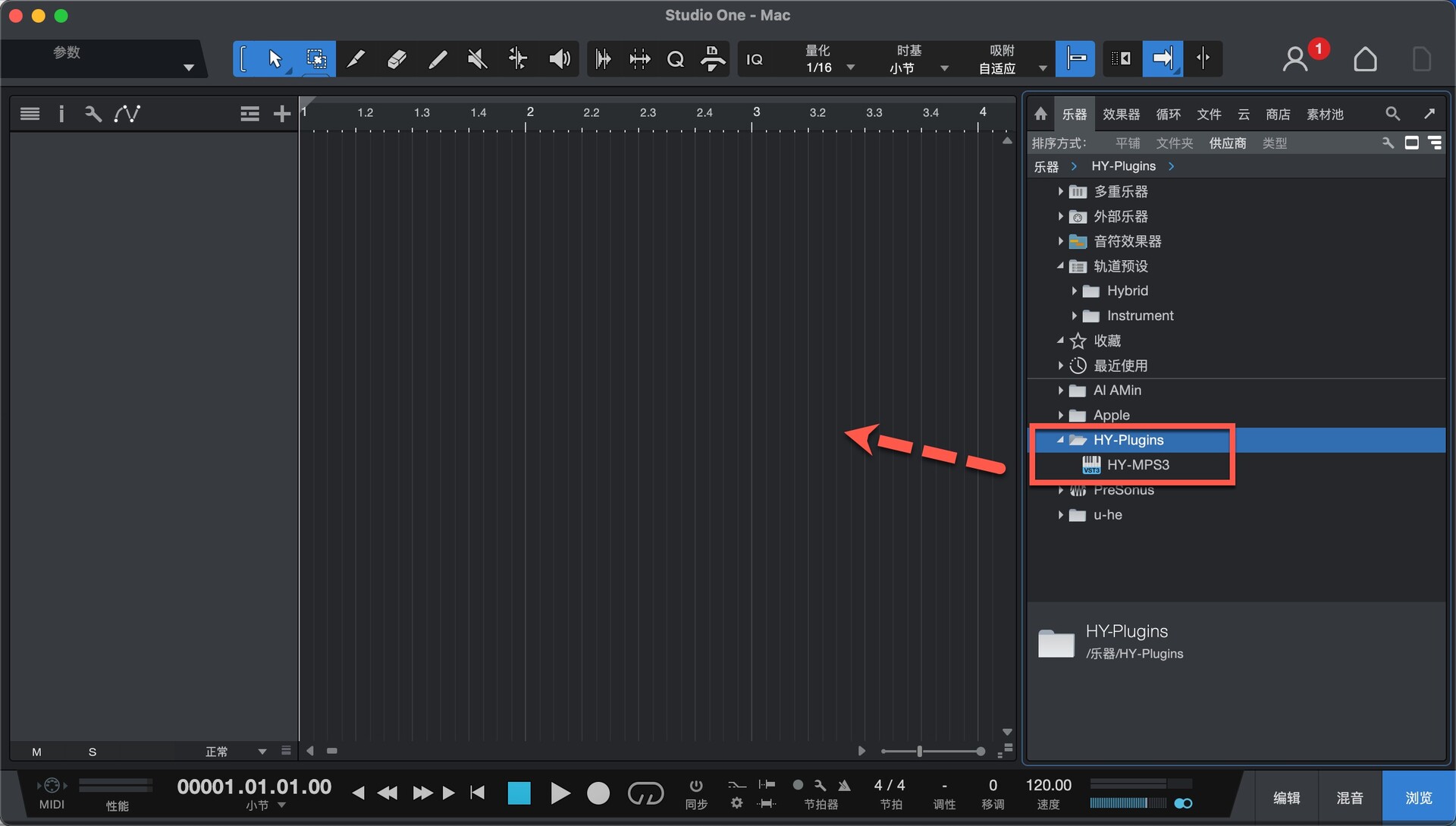Collapse the HY-Plugins folder
1456x826 pixels.
click(1060, 440)
